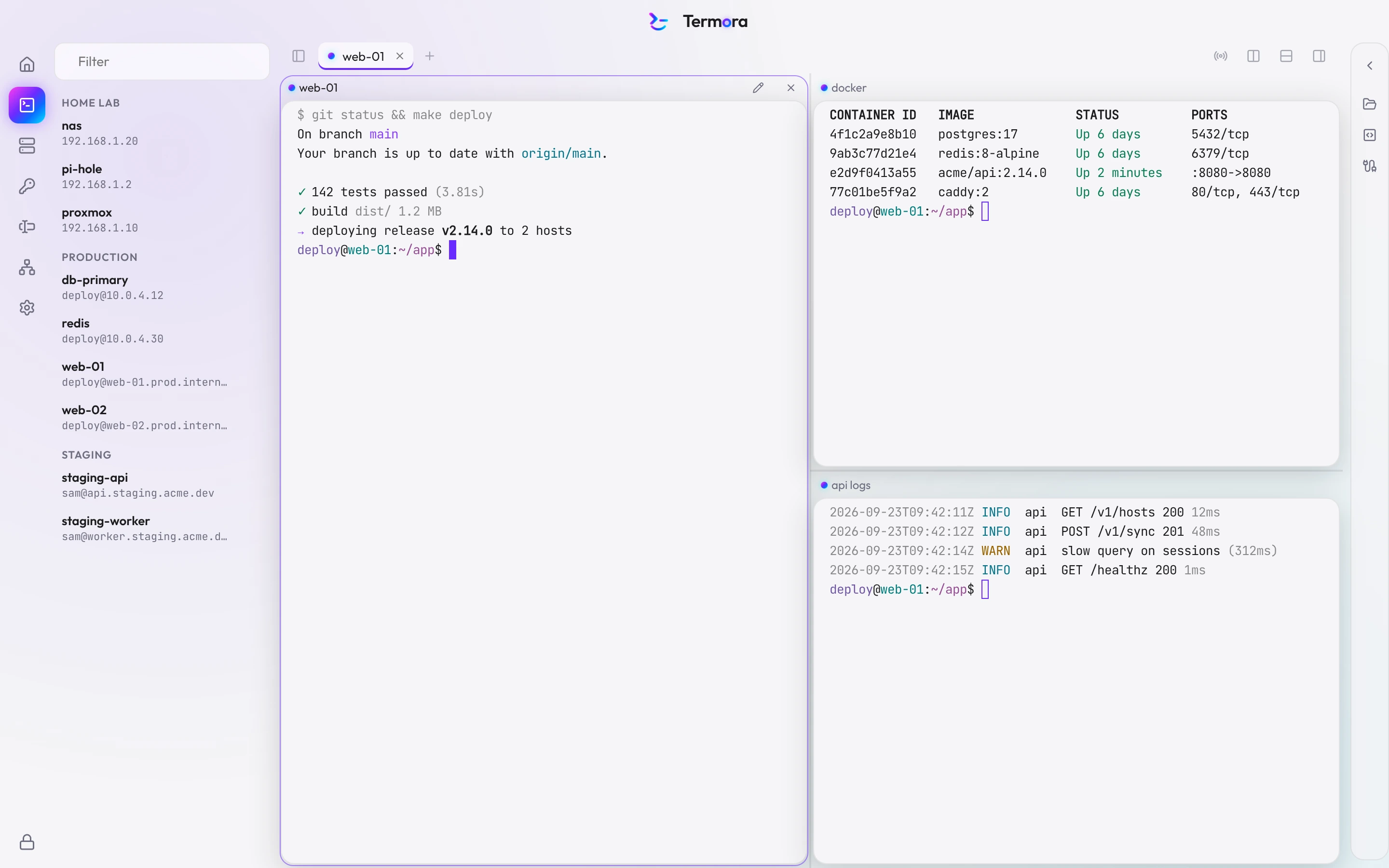The width and height of the screenshot is (1389, 868).
Task: Click the divider between docker and api logs
Action: [x=1077, y=470]
